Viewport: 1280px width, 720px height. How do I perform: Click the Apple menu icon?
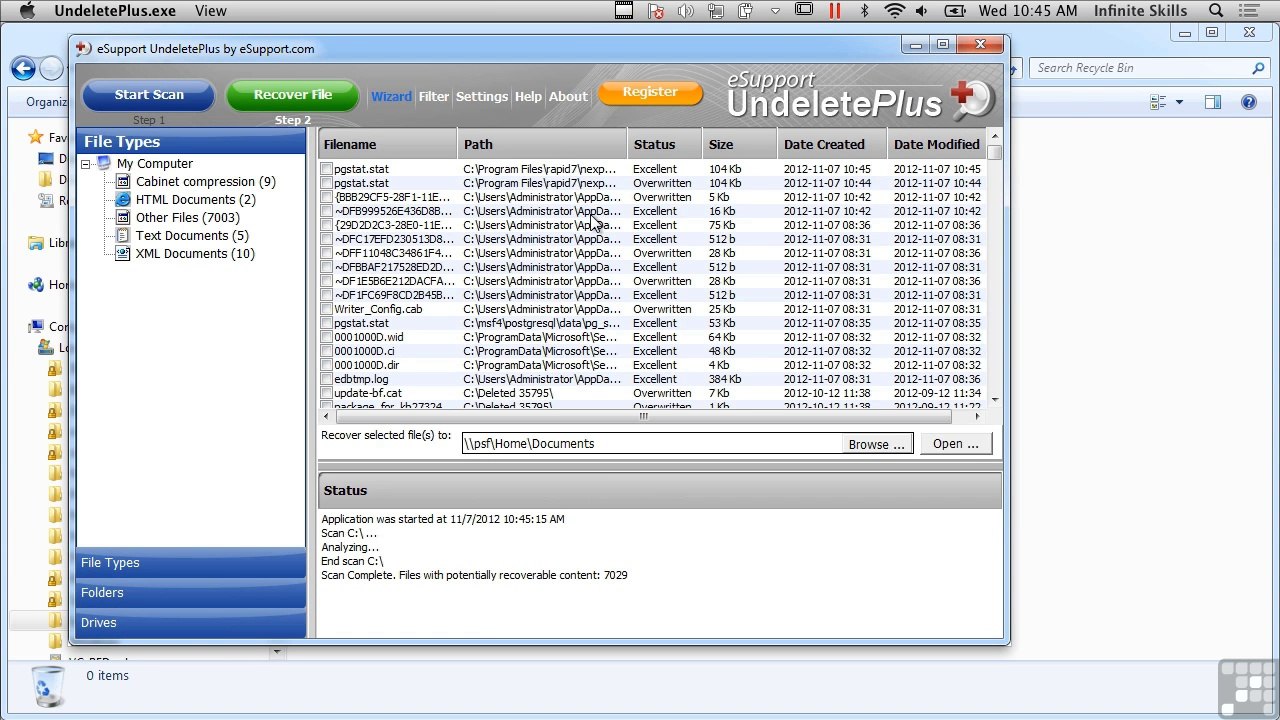[x=28, y=11]
